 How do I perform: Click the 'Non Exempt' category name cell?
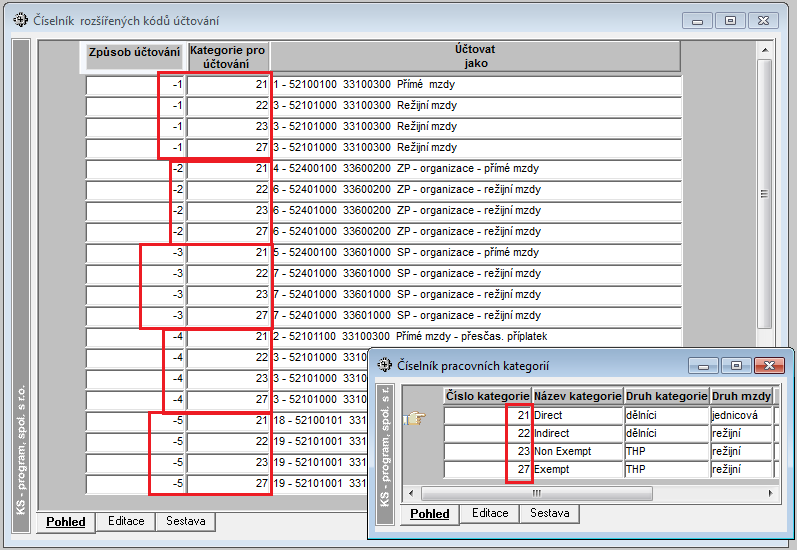(578, 451)
